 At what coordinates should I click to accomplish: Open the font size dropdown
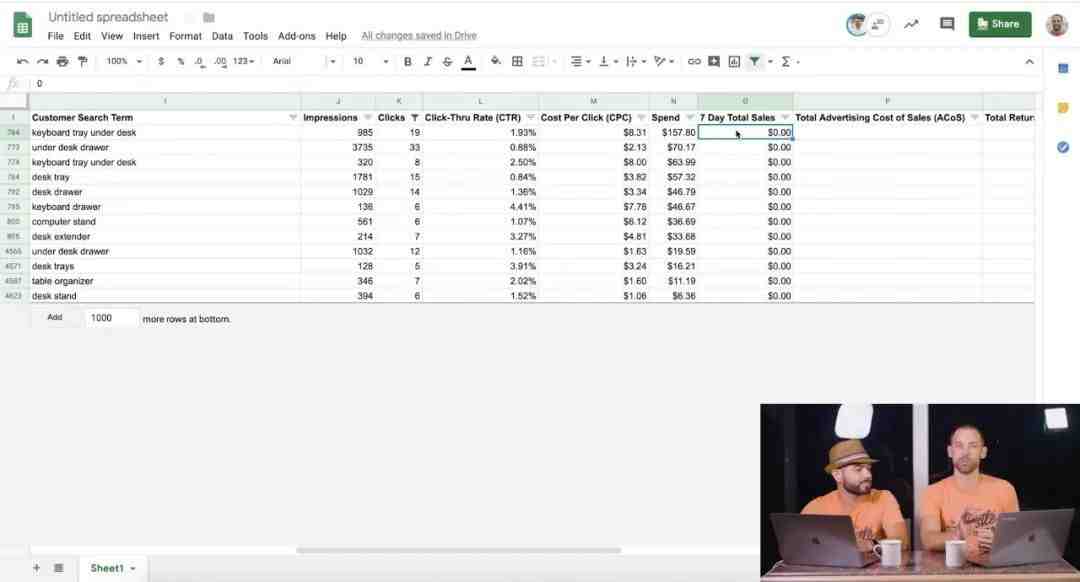(370, 61)
